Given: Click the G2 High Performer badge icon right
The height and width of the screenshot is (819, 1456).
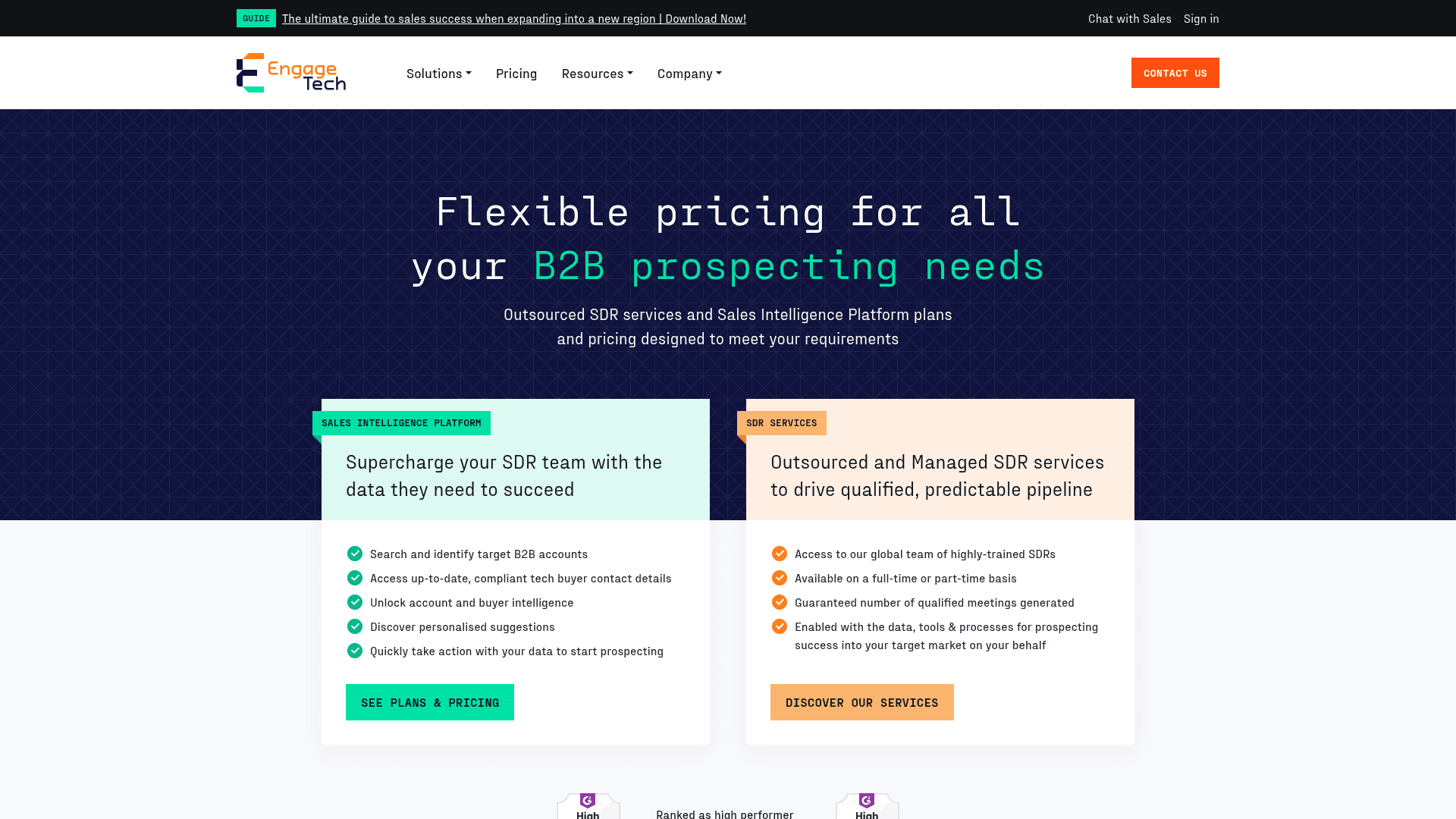Looking at the screenshot, I should (867, 805).
